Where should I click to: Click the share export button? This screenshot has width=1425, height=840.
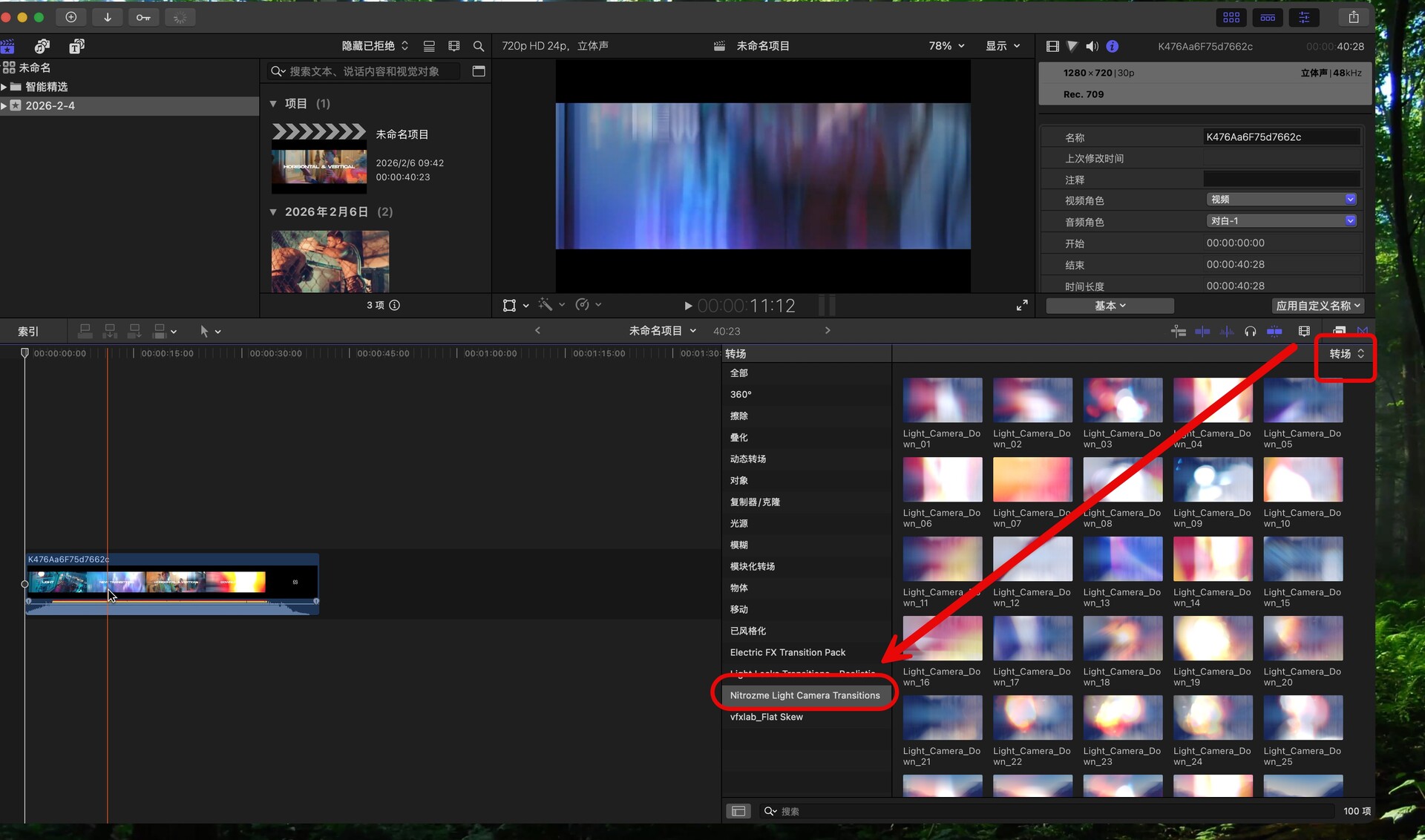point(1353,17)
